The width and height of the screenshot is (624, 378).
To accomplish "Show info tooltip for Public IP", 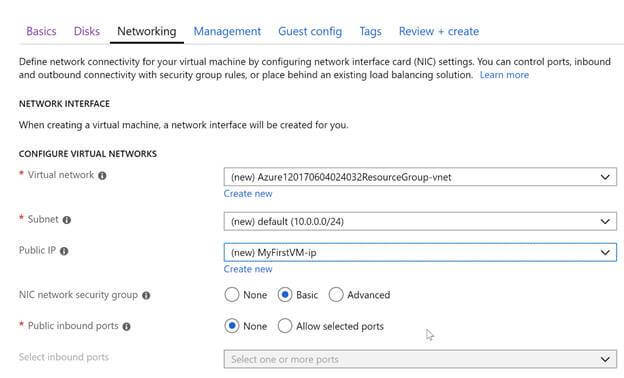I will (64, 251).
